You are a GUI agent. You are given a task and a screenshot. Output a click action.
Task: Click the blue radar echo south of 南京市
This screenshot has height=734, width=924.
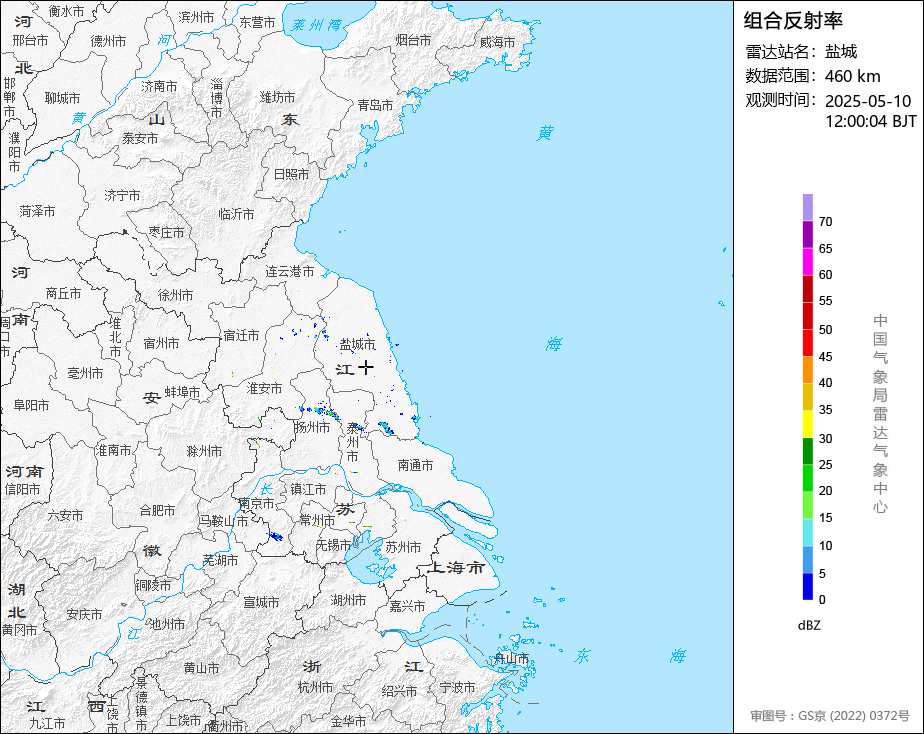[x=275, y=536]
